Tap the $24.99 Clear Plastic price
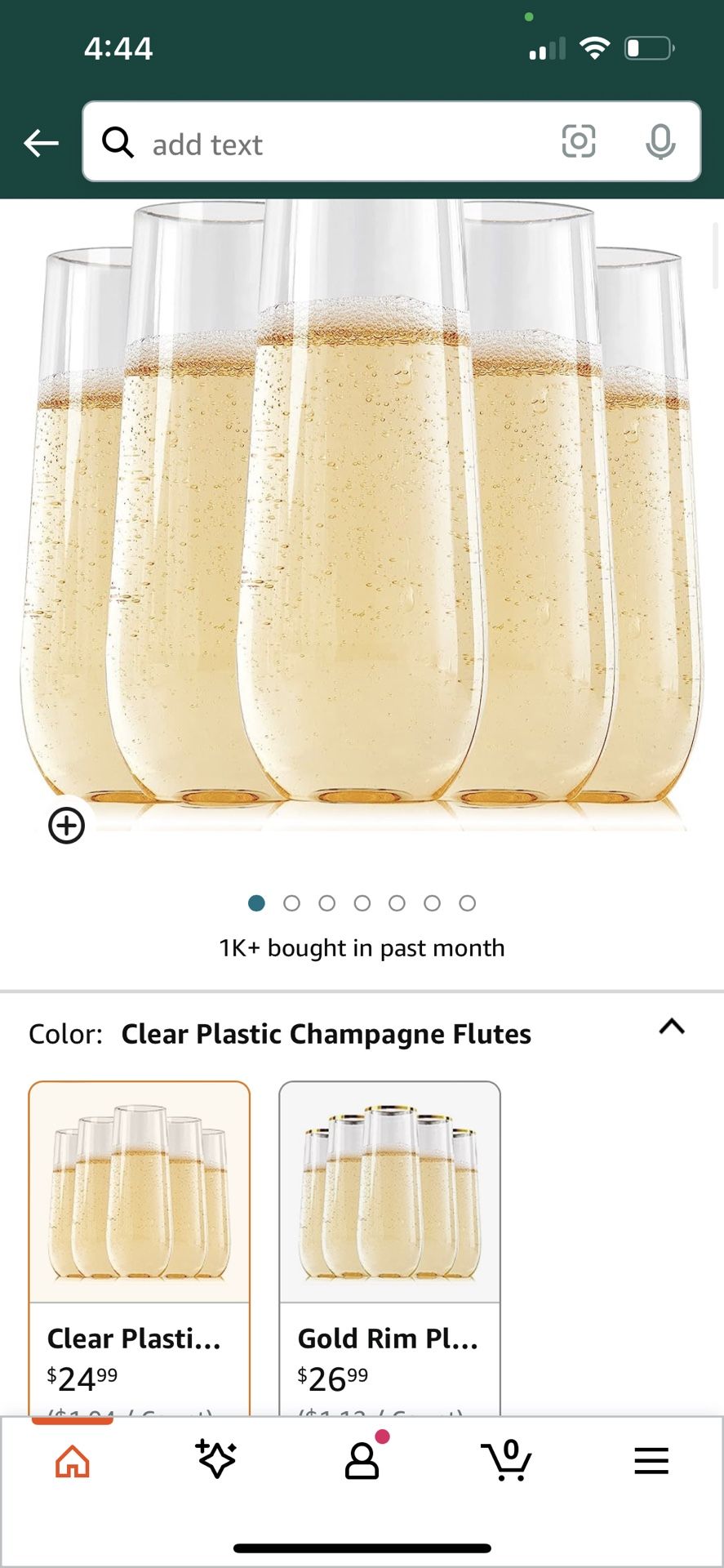The height and width of the screenshot is (1568, 724). point(82,1379)
